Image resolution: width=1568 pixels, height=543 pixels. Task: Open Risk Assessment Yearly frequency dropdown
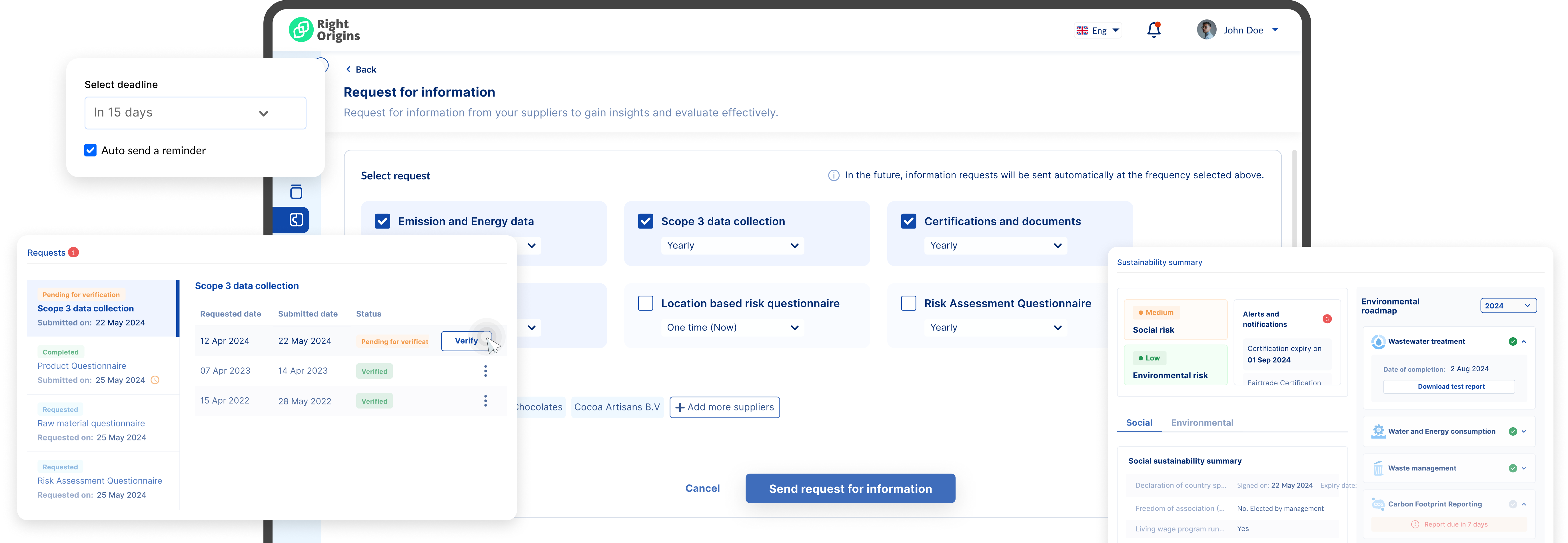point(995,328)
